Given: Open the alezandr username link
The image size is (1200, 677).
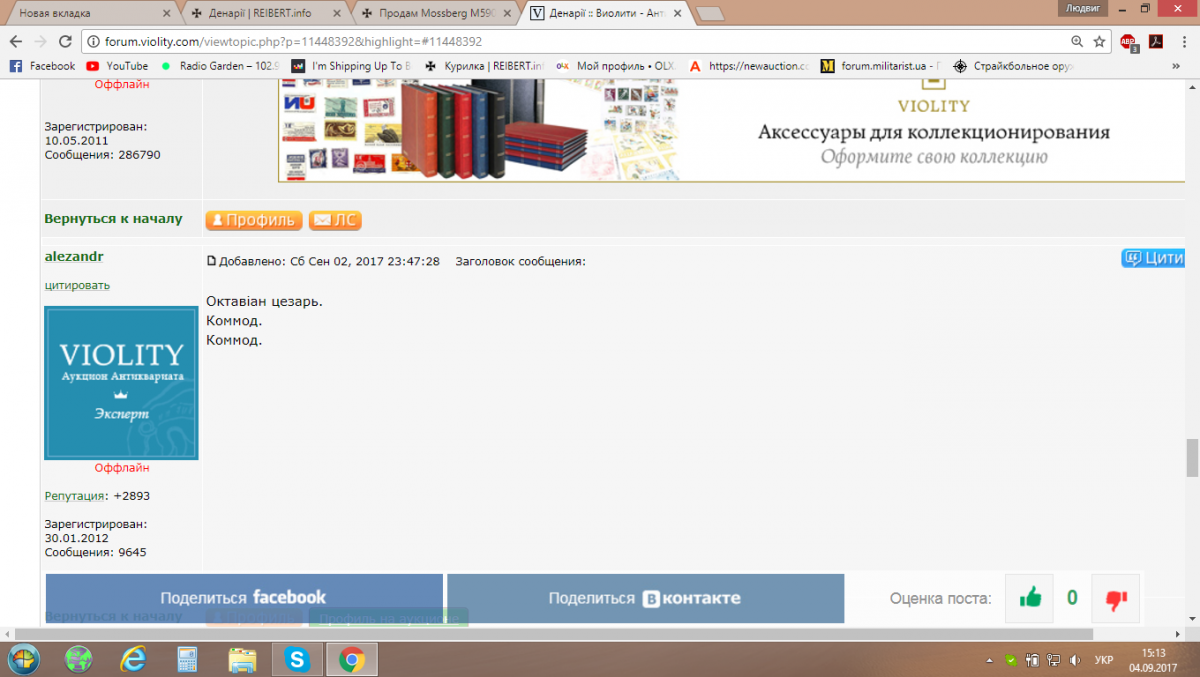Looking at the screenshot, I should pos(74,256).
